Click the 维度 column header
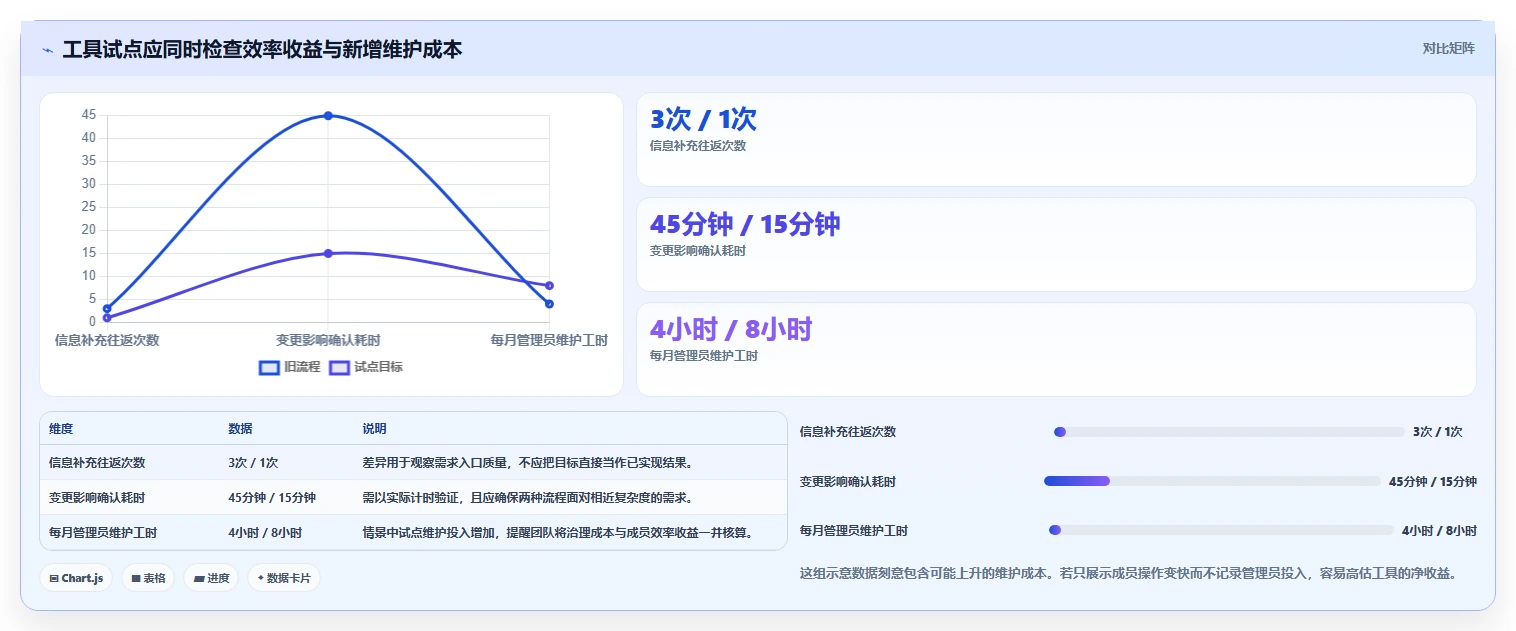The image size is (1516, 631). pos(61,429)
